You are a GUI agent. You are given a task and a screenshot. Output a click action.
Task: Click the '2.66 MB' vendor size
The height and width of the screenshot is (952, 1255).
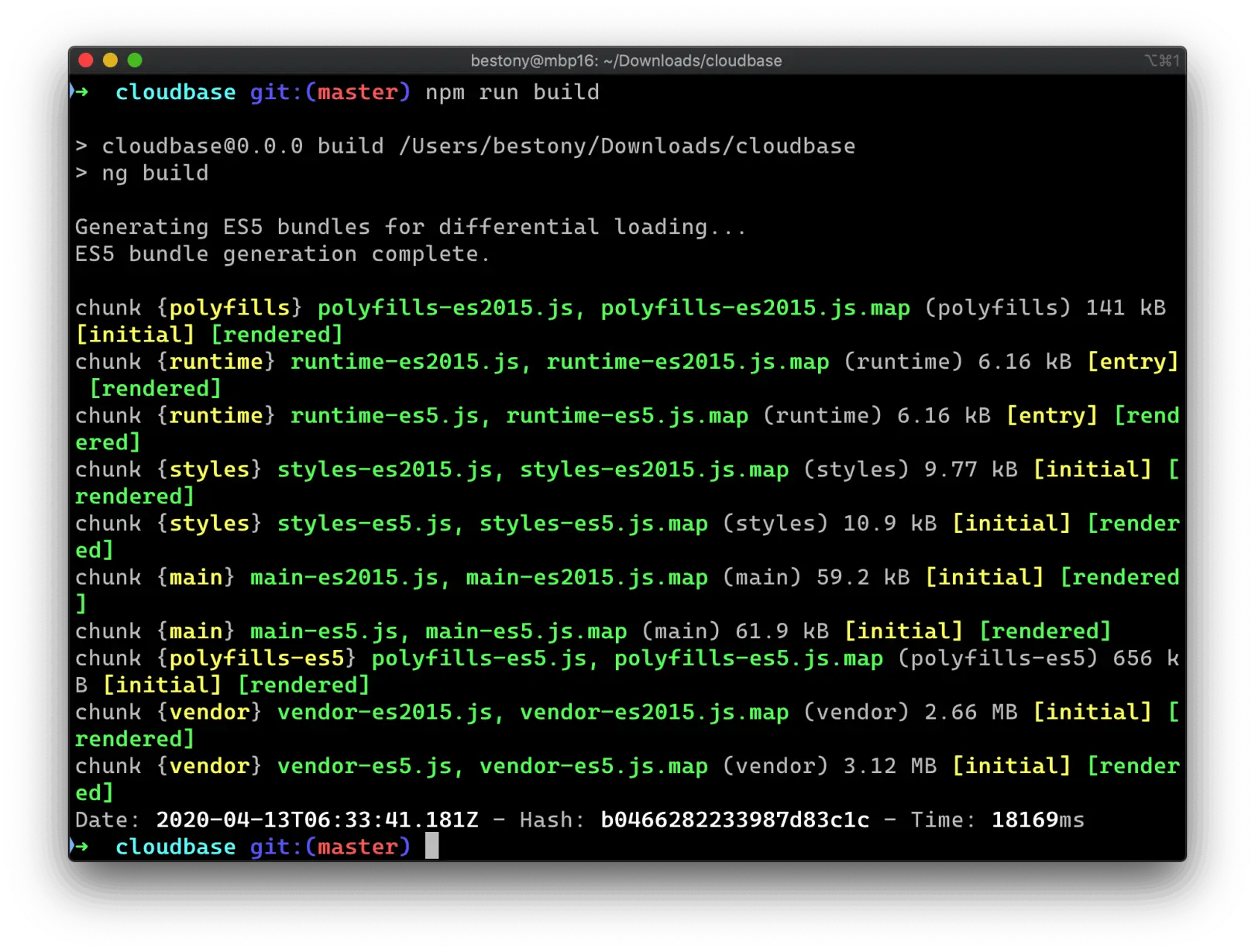pos(971,713)
